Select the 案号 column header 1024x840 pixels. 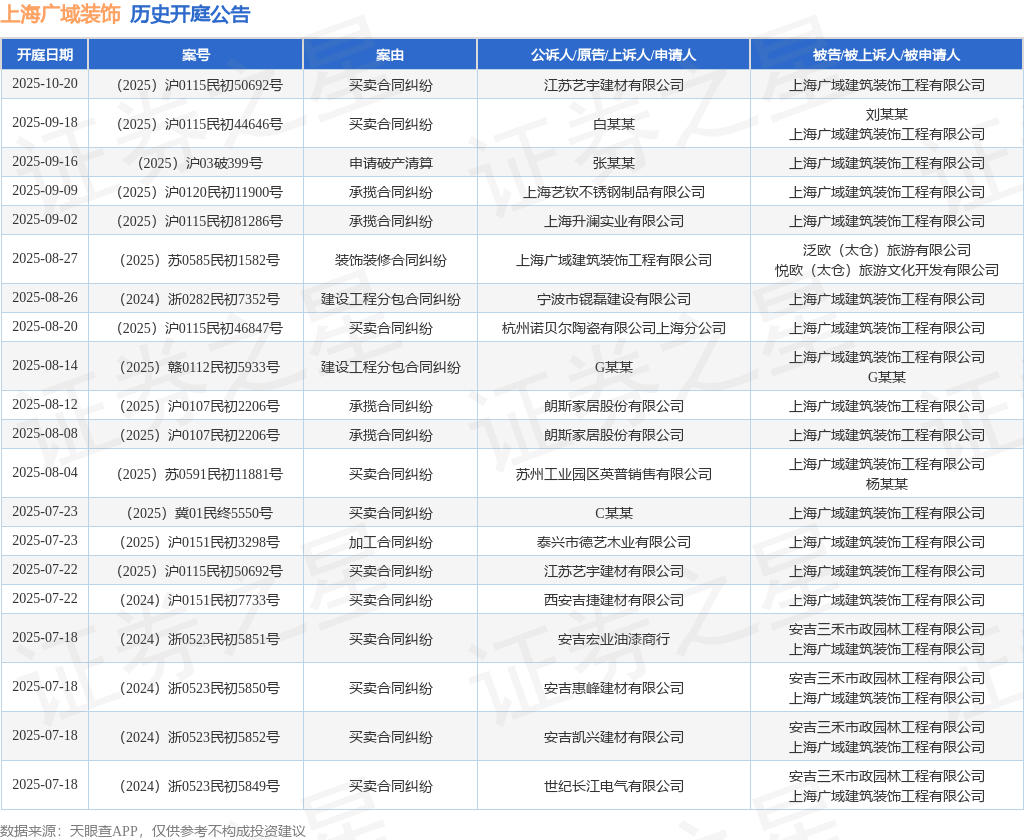(196, 55)
